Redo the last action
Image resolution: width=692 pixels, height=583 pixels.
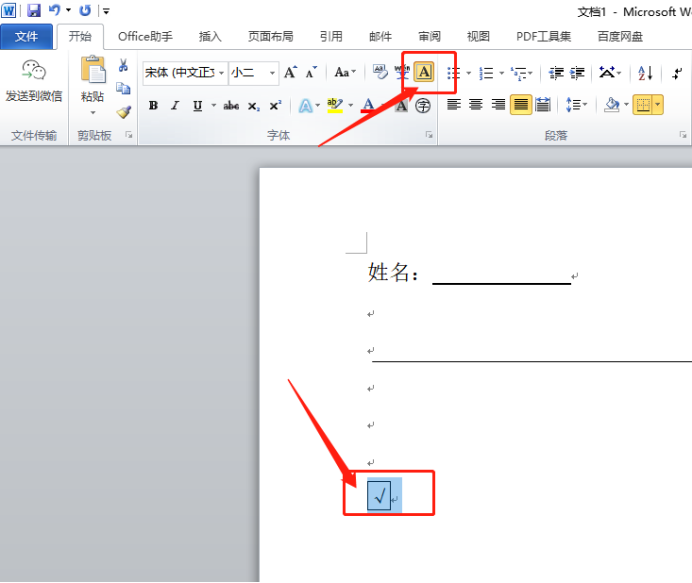[85, 10]
